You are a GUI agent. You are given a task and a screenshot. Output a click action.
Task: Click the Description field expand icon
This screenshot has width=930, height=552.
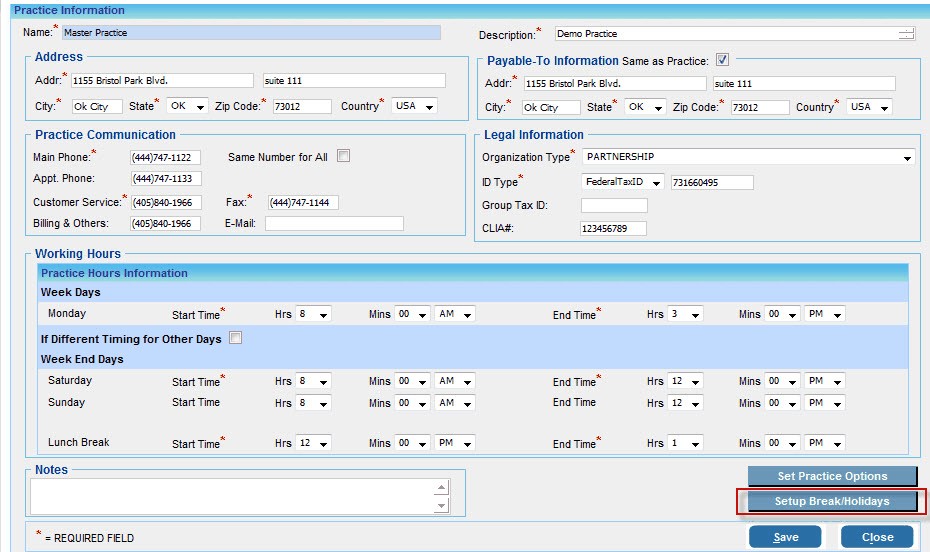pos(906,33)
